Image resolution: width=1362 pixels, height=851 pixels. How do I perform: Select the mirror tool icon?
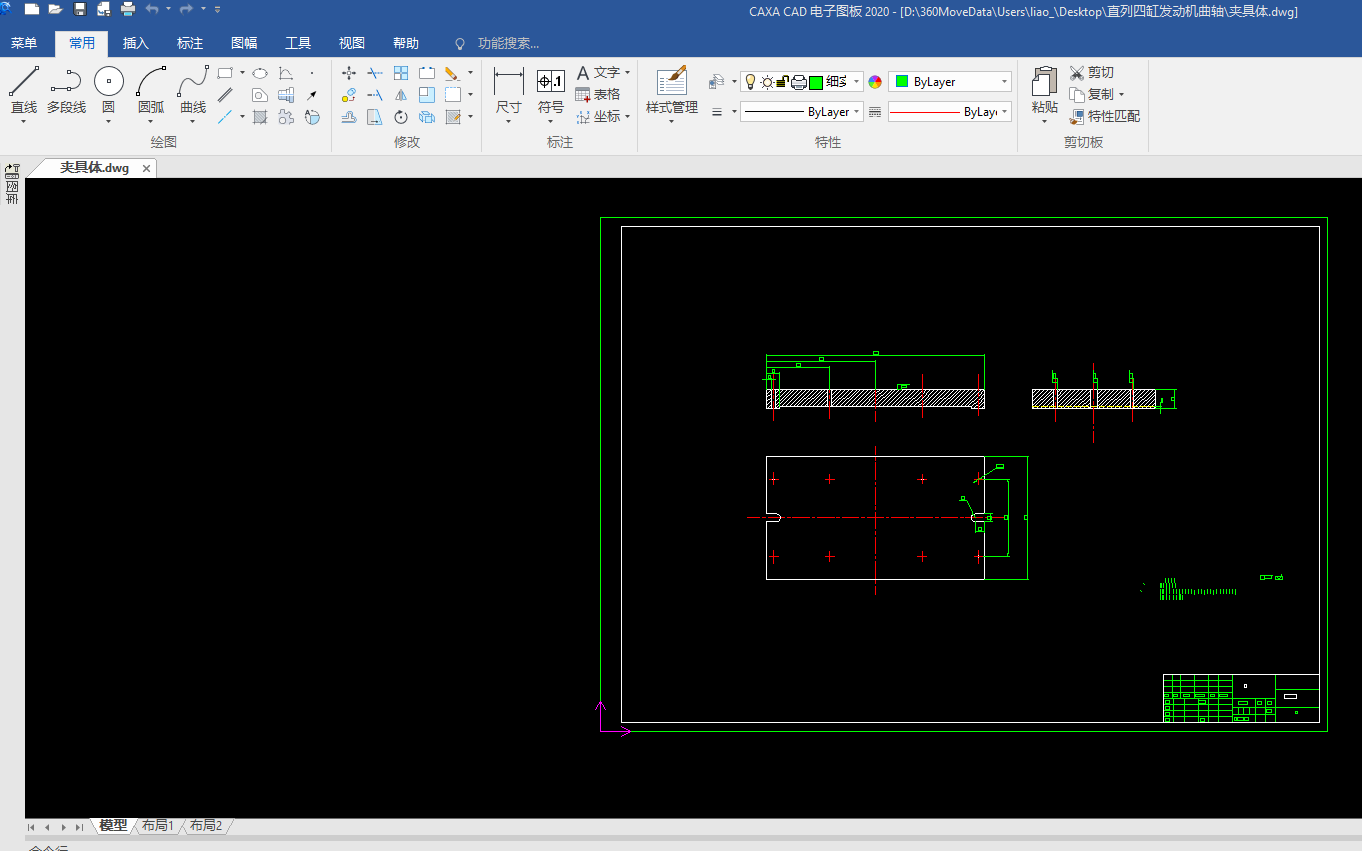pos(401,95)
